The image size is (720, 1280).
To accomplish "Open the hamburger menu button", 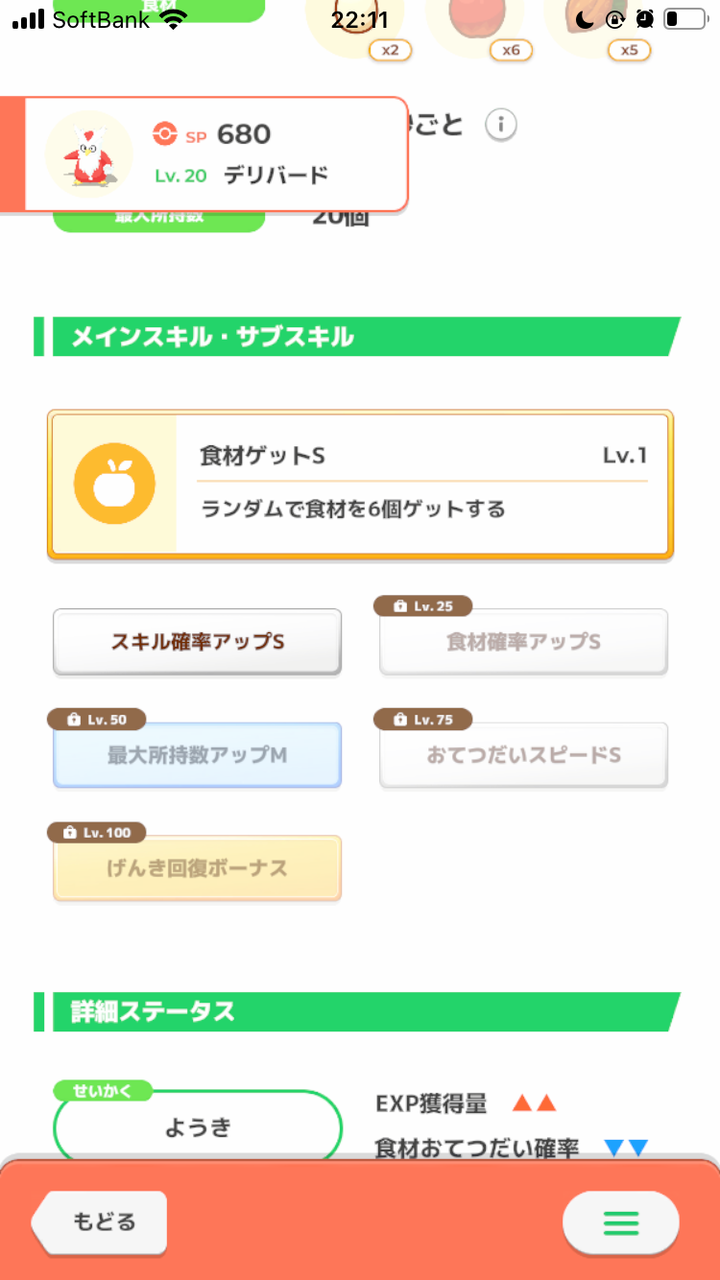I will click(x=620, y=1222).
